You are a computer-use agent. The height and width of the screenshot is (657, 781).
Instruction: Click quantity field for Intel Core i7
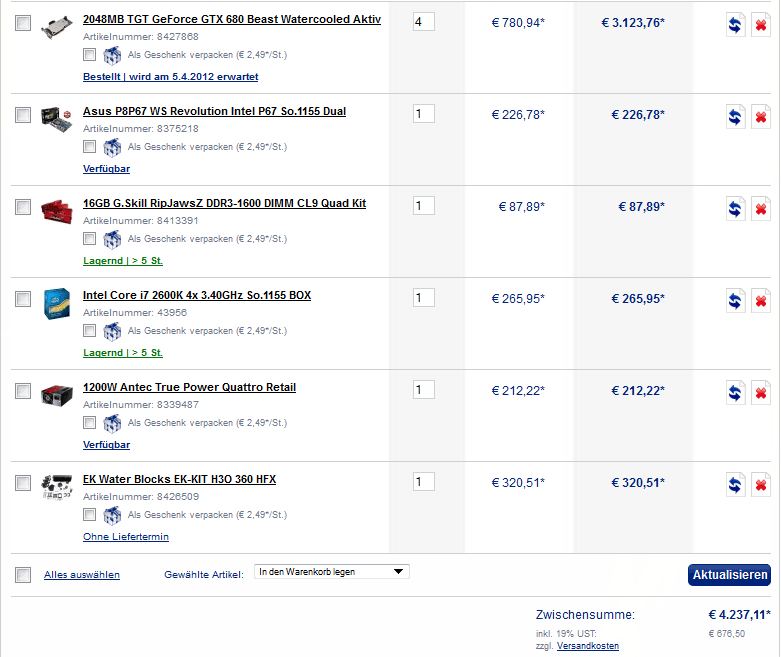(x=424, y=298)
